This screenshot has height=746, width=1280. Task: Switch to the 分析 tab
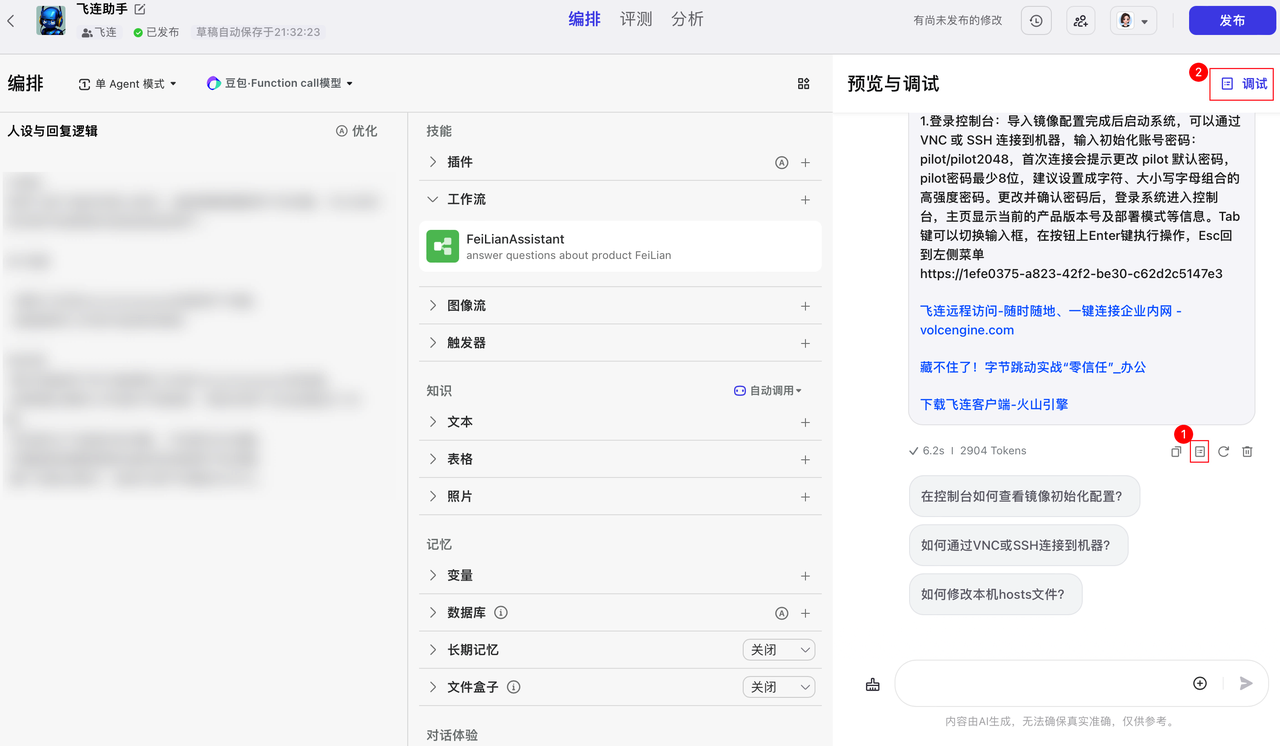coord(687,18)
